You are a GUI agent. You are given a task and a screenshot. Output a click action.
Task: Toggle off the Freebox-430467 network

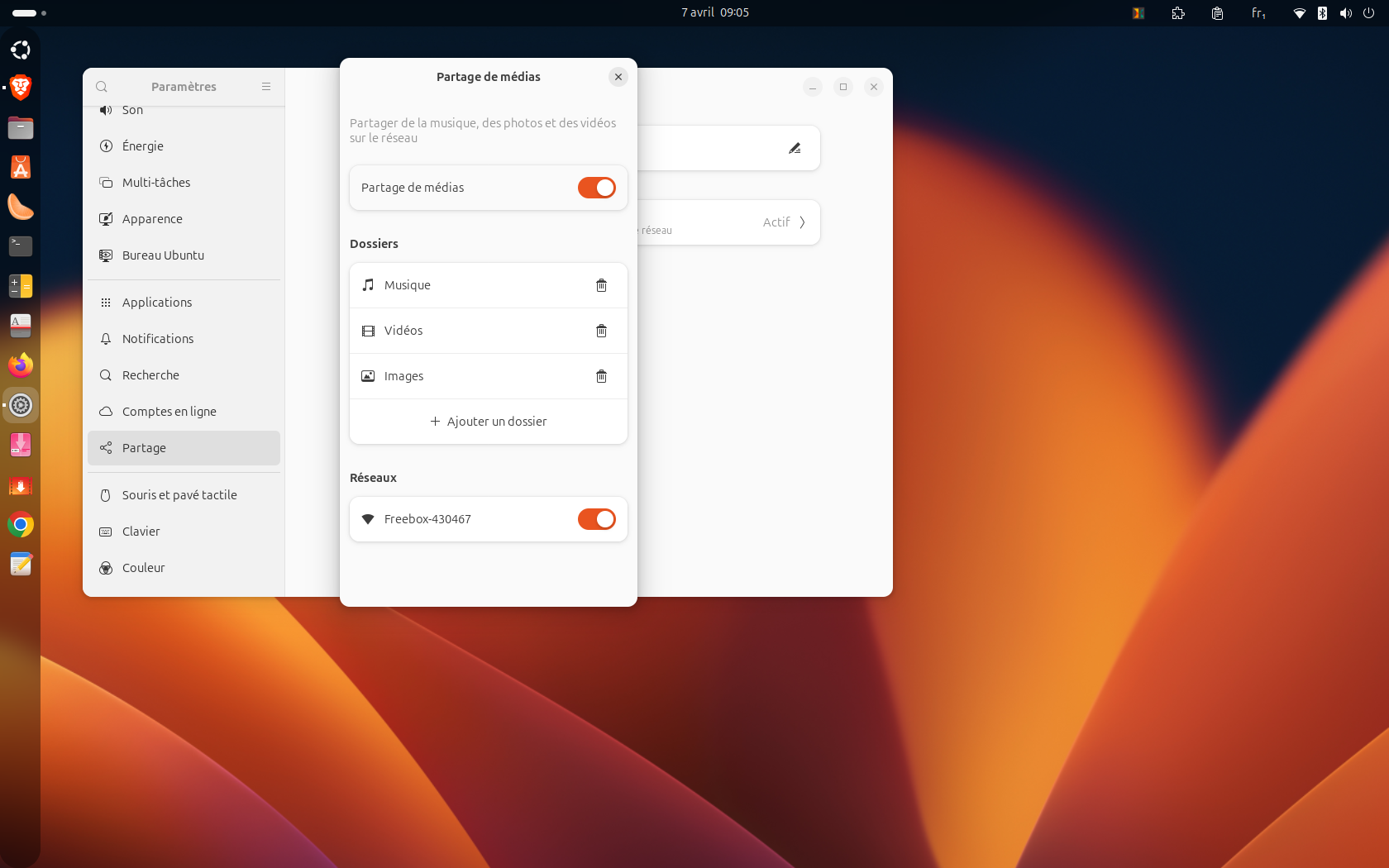[596, 519]
